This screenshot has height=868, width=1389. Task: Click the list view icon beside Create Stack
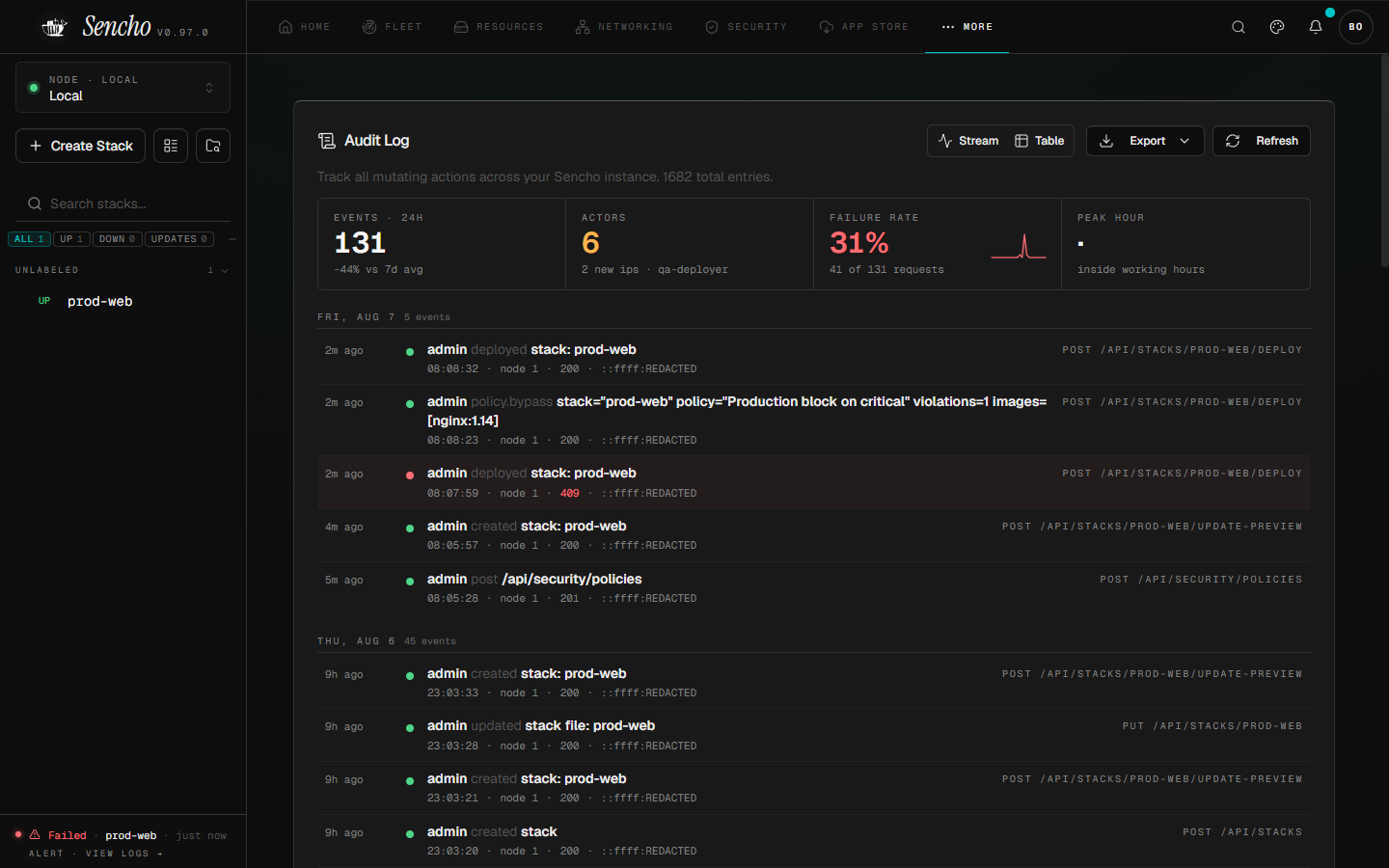coord(171,146)
